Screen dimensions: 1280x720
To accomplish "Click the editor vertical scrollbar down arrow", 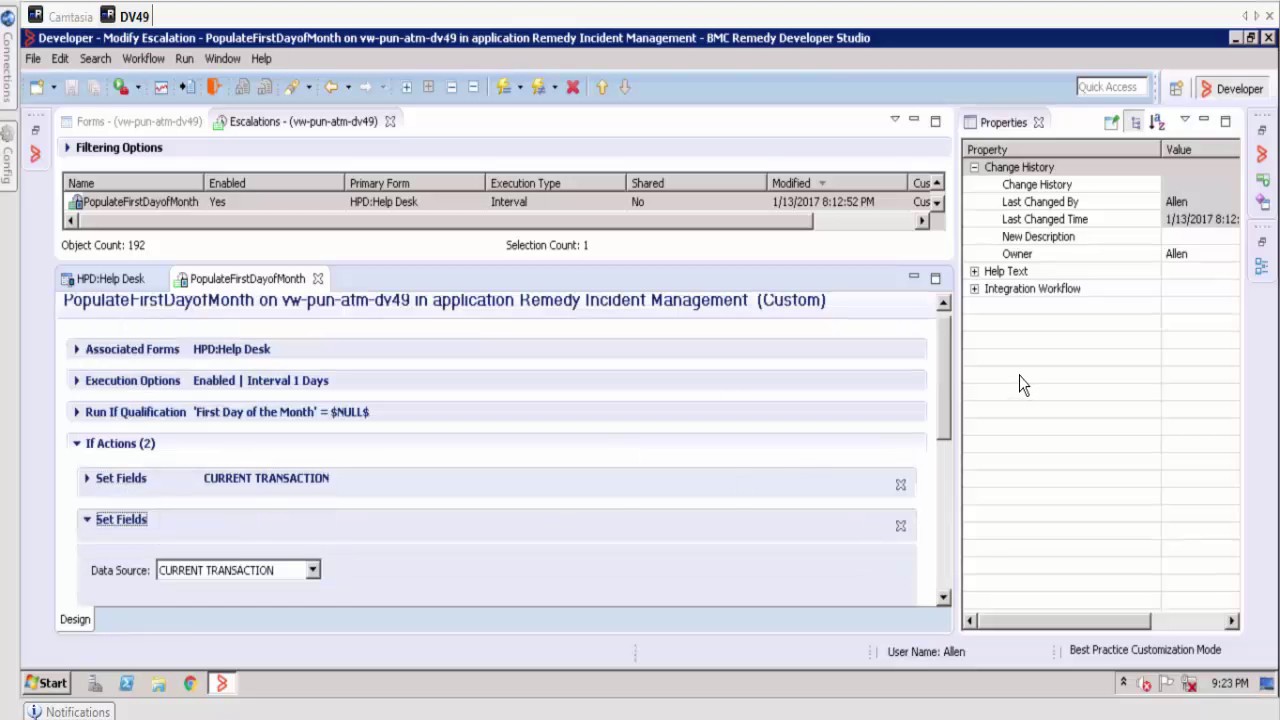I will (943, 597).
